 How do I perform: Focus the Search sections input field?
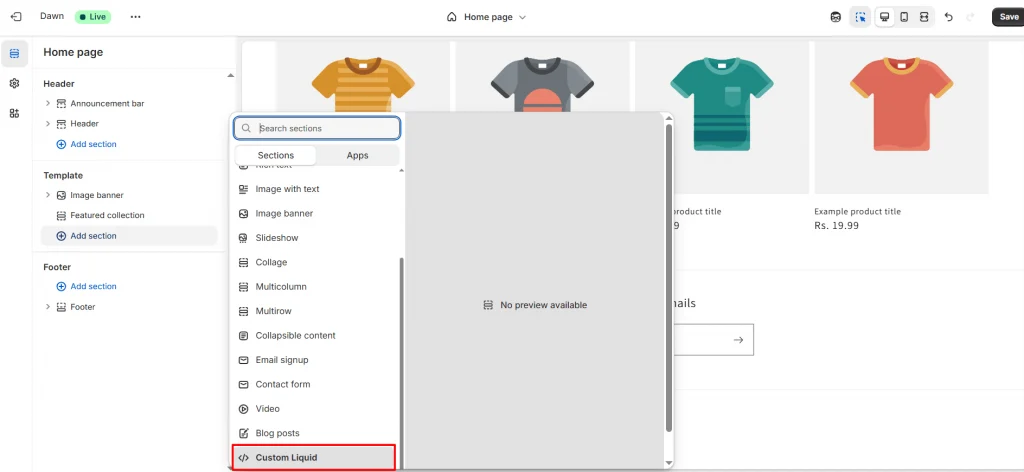326,128
